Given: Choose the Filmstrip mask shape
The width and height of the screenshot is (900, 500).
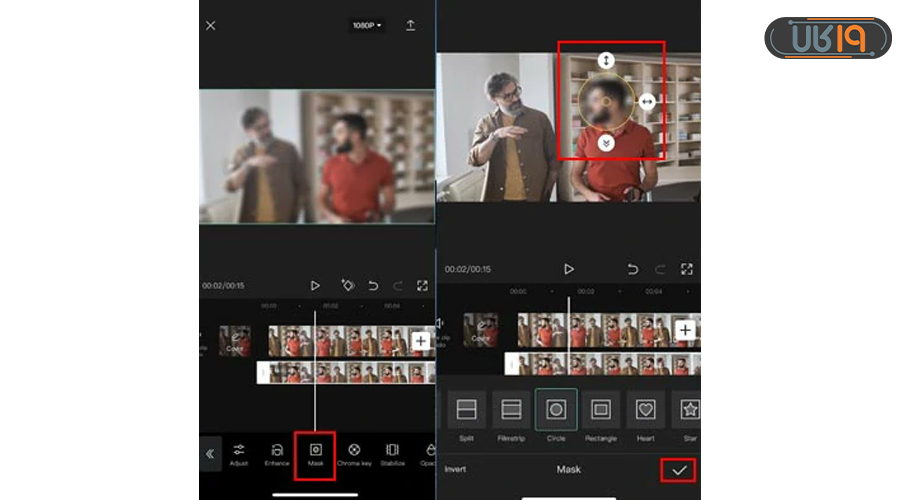Looking at the screenshot, I should pyautogui.click(x=511, y=416).
